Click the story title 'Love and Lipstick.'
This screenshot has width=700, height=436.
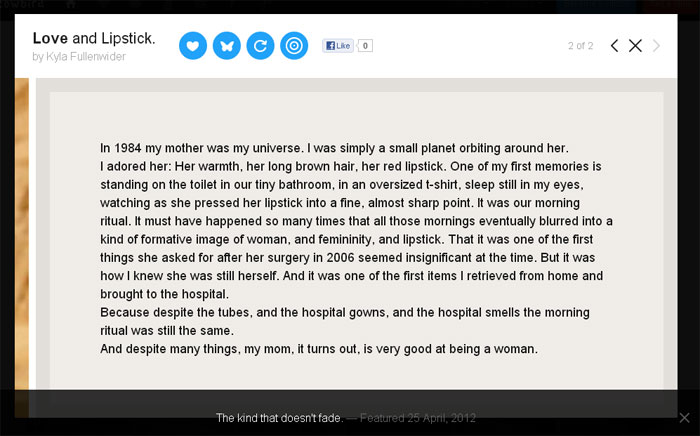pyautogui.click(x=94, y=38)
